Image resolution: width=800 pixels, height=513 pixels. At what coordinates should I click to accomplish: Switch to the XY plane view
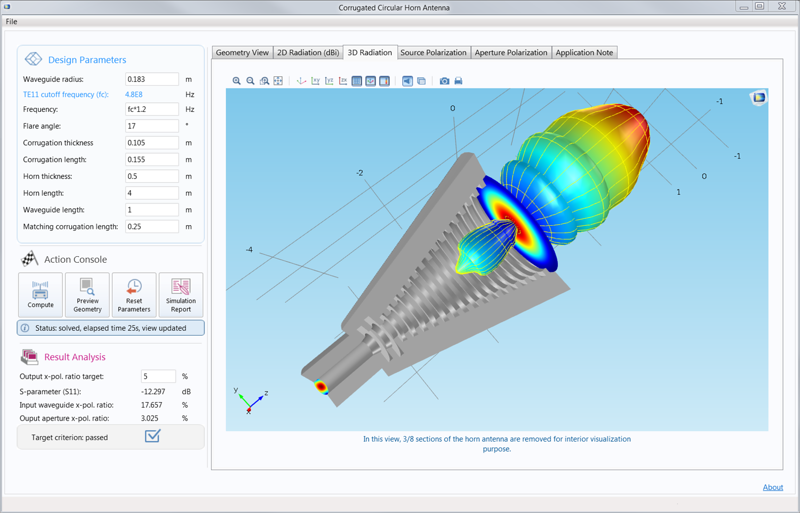[x=315, y=81]
